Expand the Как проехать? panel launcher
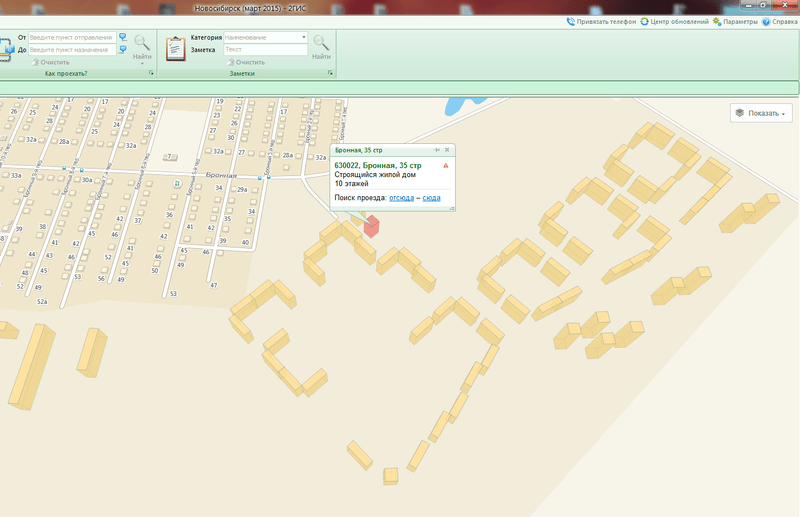The width and height of the screenshot is (800, 517). coord(150,74)
